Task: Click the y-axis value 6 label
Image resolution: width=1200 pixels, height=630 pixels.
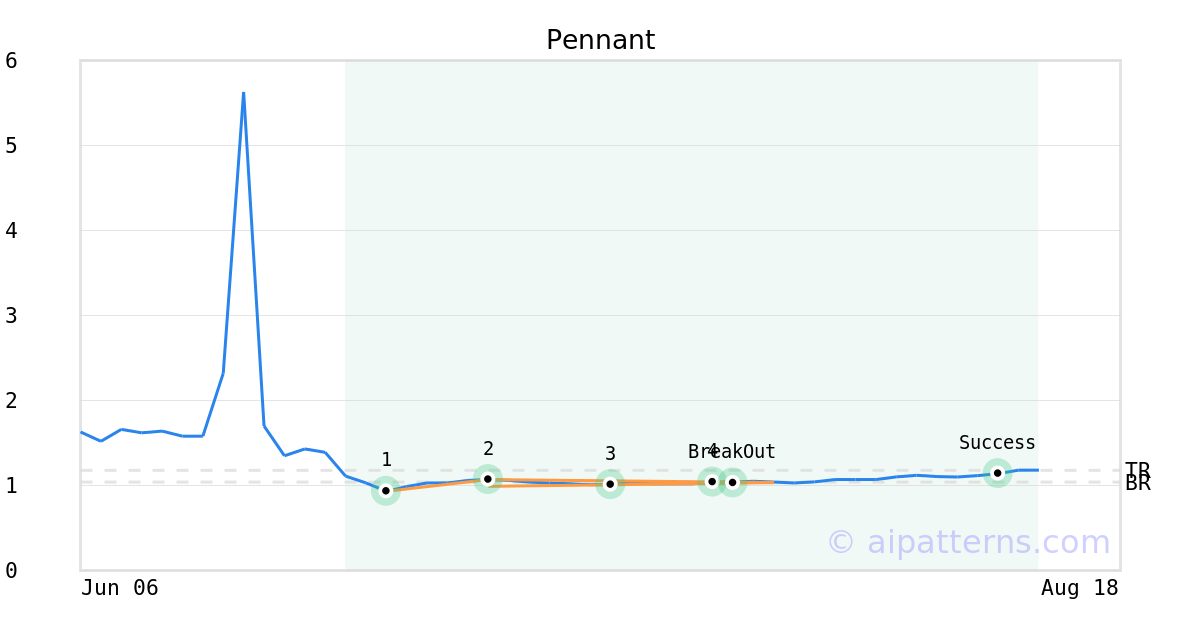Action: tap(11, 61)
